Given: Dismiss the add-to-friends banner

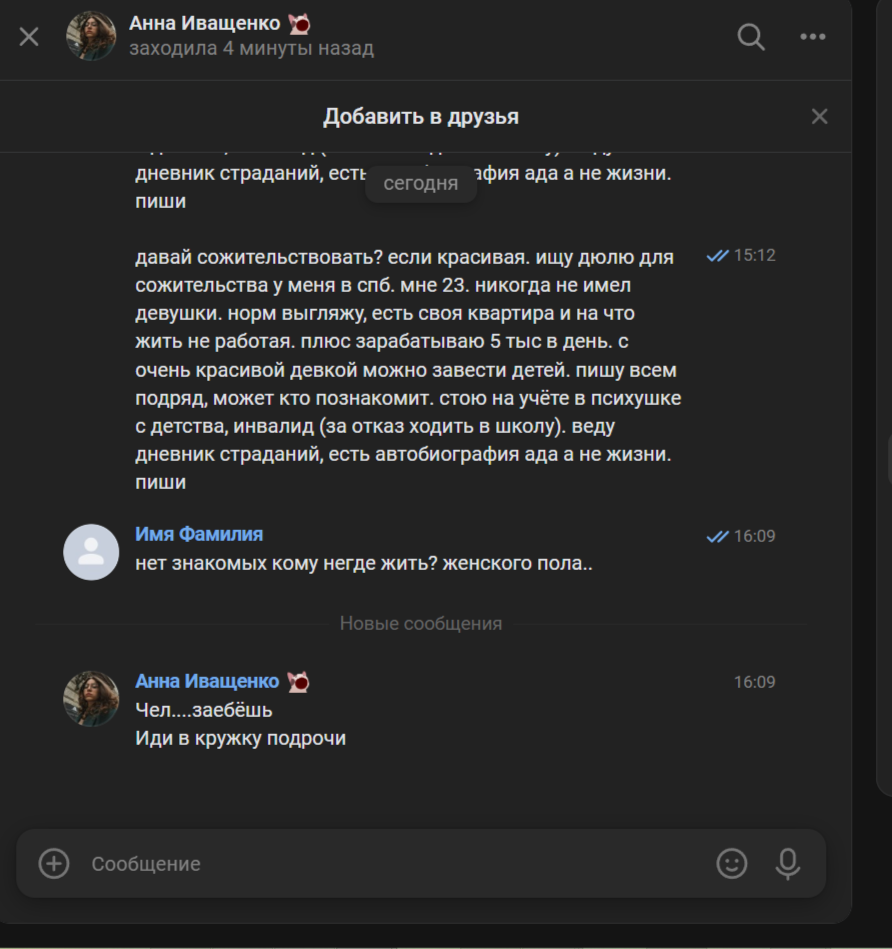Looking at the screenshot, I should [819, 117].
